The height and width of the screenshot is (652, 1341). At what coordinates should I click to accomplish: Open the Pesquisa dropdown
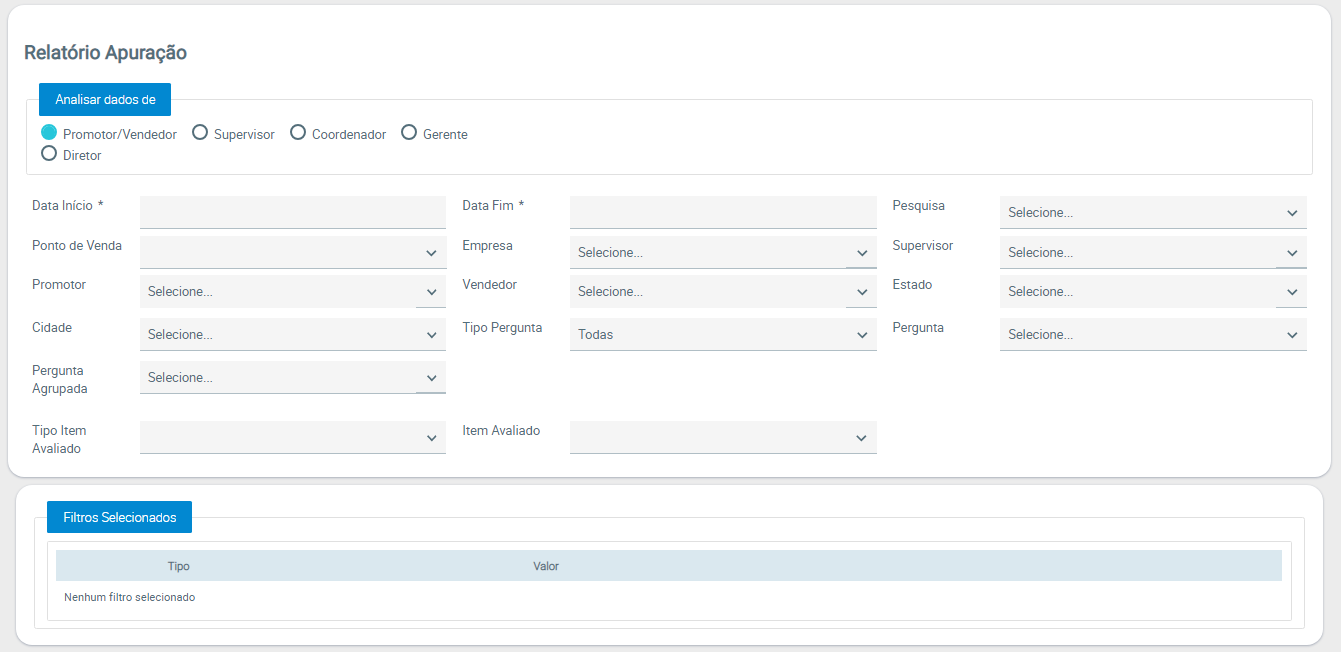point(1152,212)
